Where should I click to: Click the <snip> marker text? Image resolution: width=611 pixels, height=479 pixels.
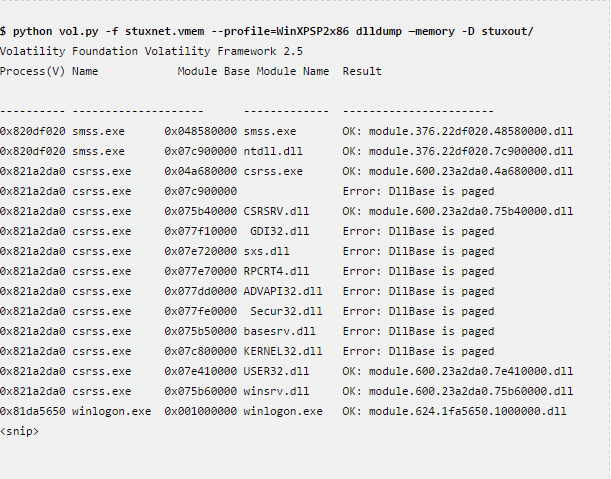19,431
